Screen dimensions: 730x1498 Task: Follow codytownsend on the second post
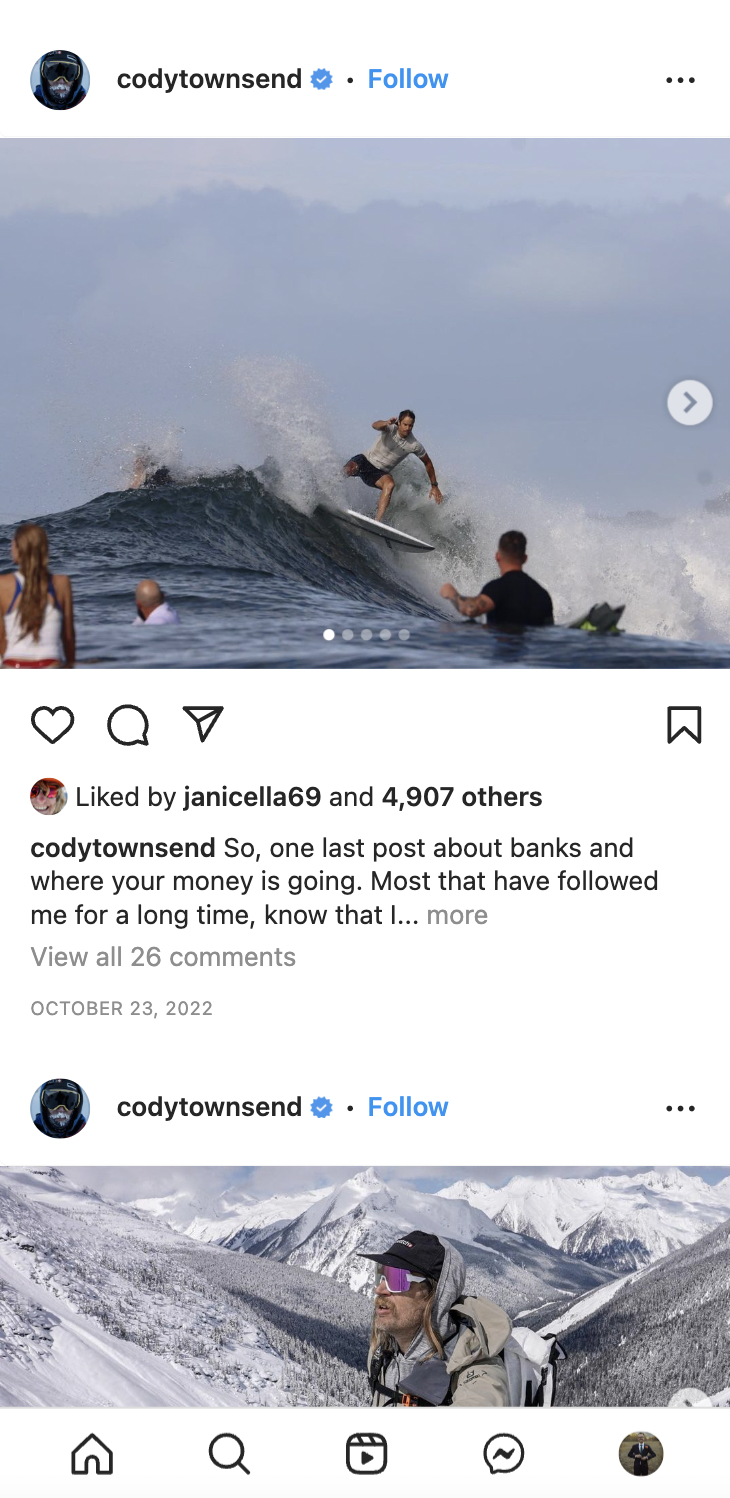408,1107
